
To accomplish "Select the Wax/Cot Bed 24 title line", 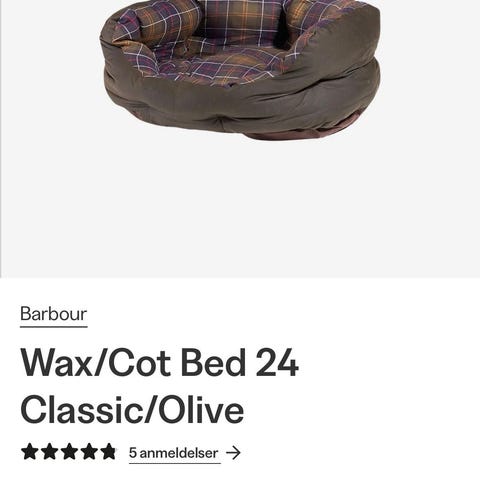I will 160,363.
